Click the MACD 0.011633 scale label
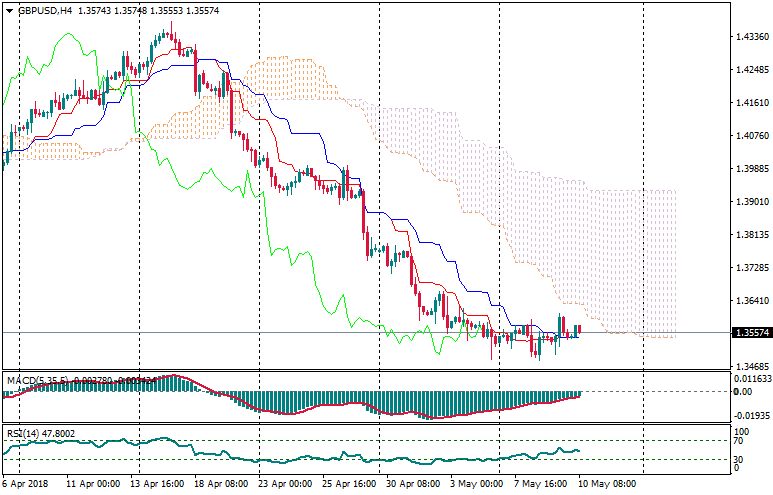The height and width of the screenshot is (495, 773). point(752,380)
